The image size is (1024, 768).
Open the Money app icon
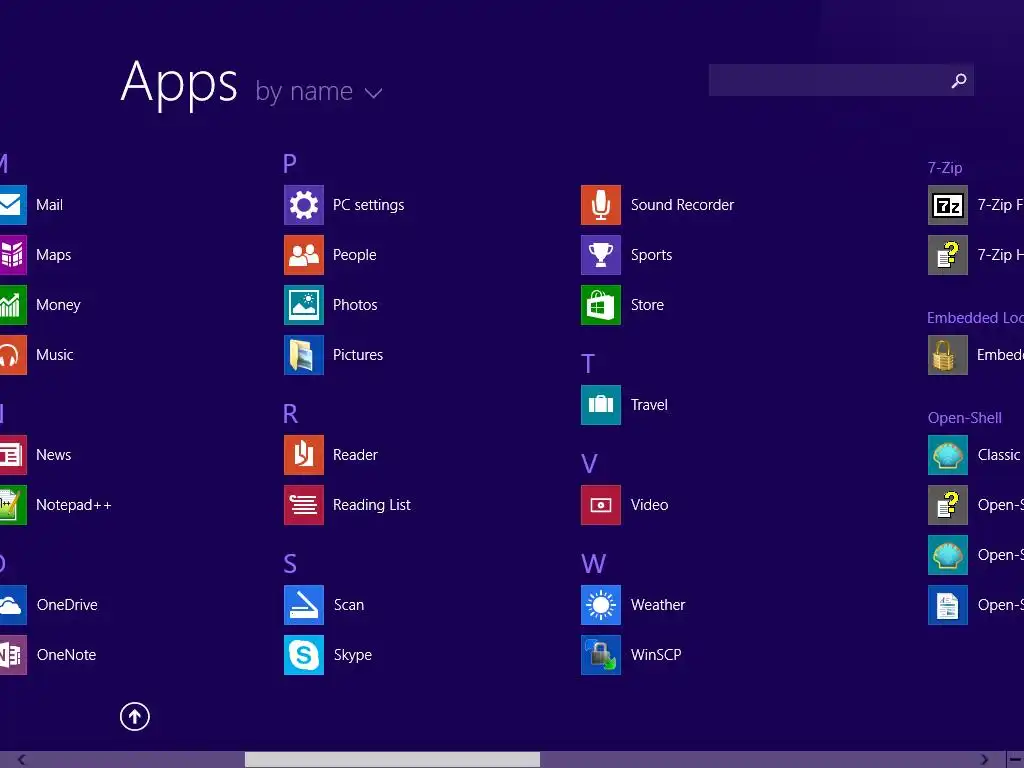pyautogui.click(x=13, y=305)
